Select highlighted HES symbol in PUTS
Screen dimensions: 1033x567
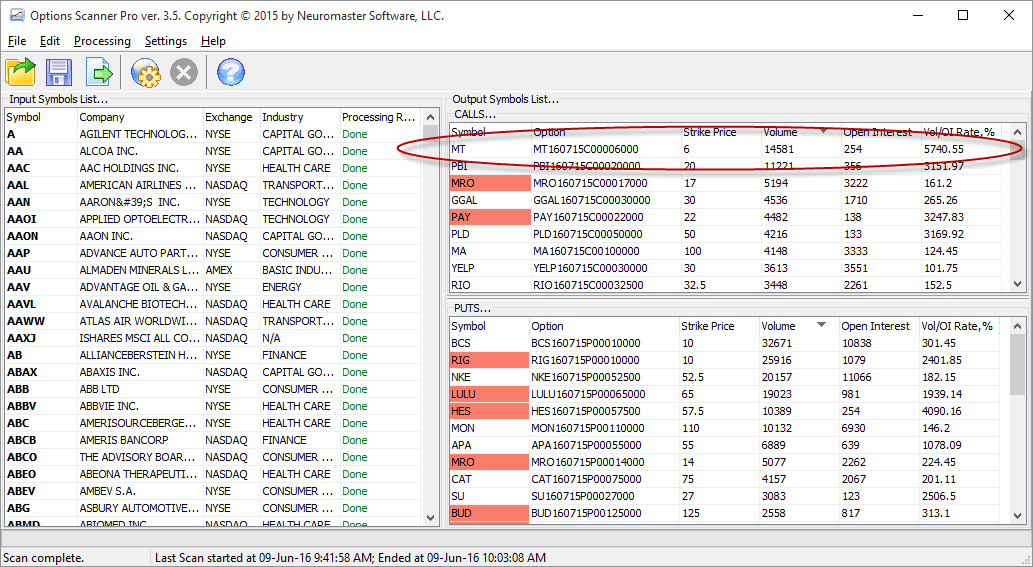click(489, 411)
